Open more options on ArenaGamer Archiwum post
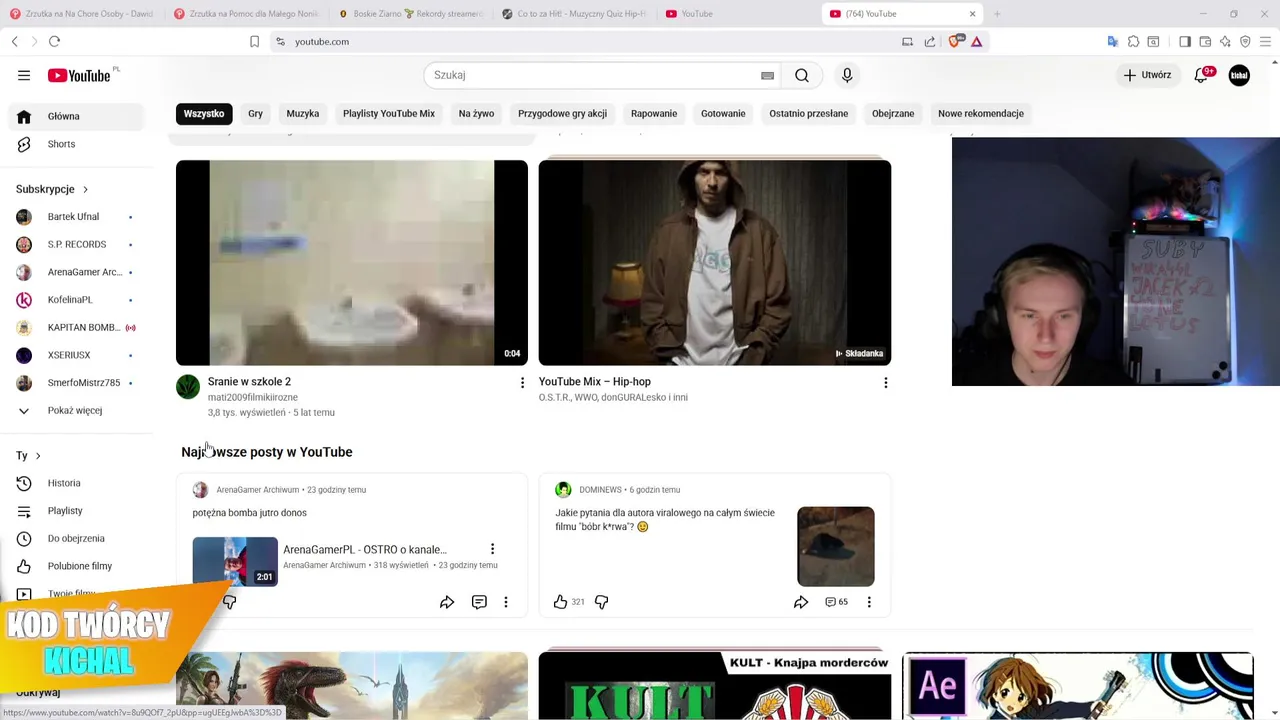Viewport: 1280px width, 720px height. pyautogui.click(x=506, y=602)
